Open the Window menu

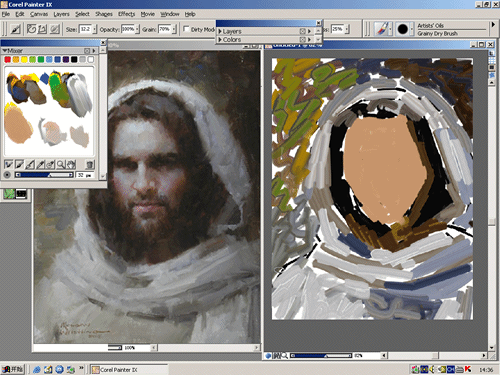click(x=170, y=14)
